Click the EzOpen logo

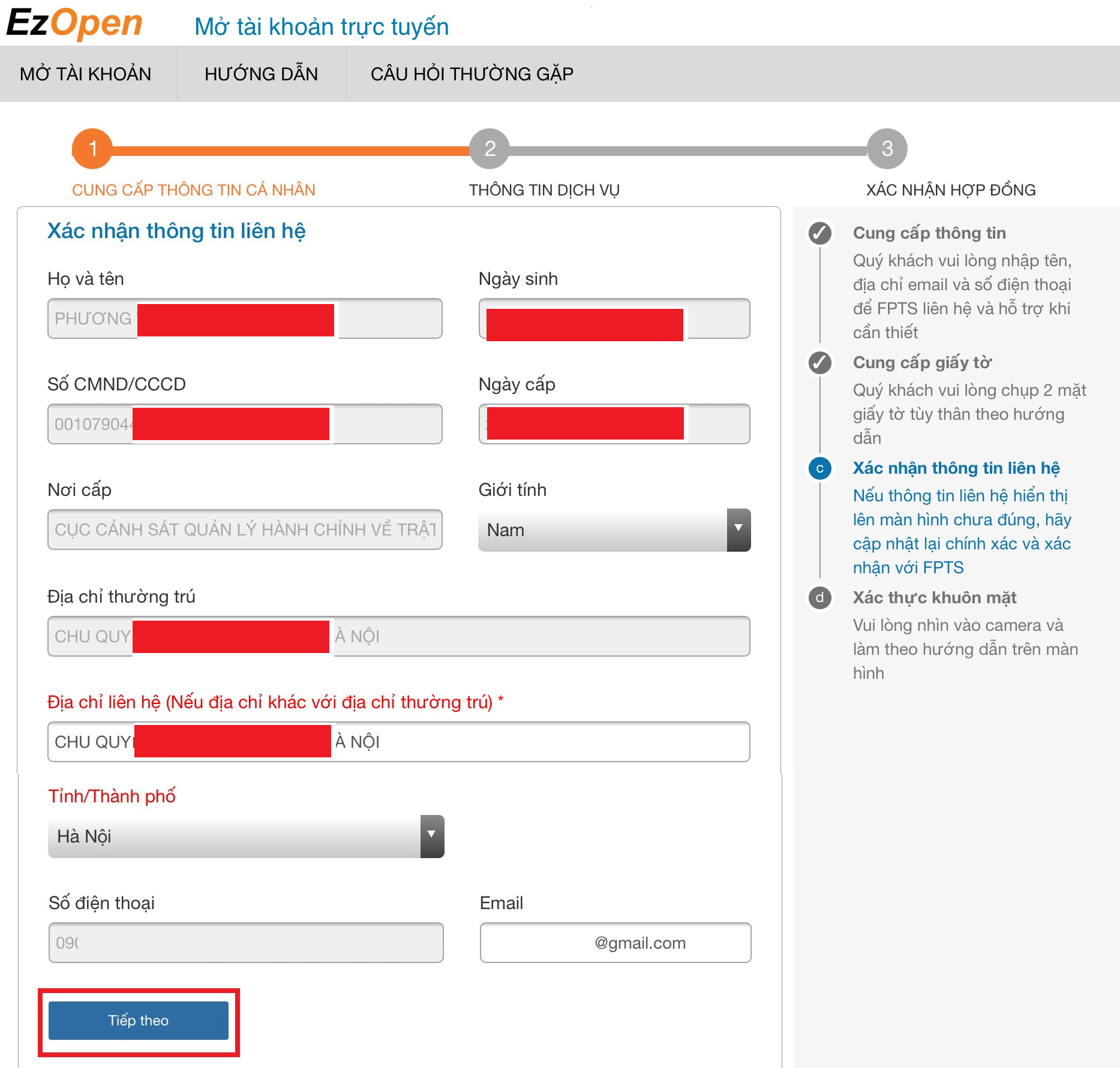[74, 24]
